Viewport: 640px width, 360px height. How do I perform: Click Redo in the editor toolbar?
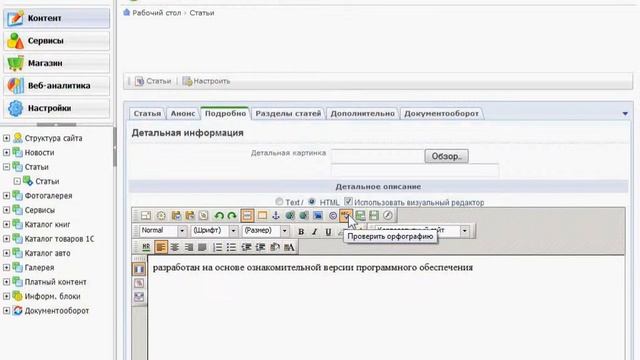(232, 216)
